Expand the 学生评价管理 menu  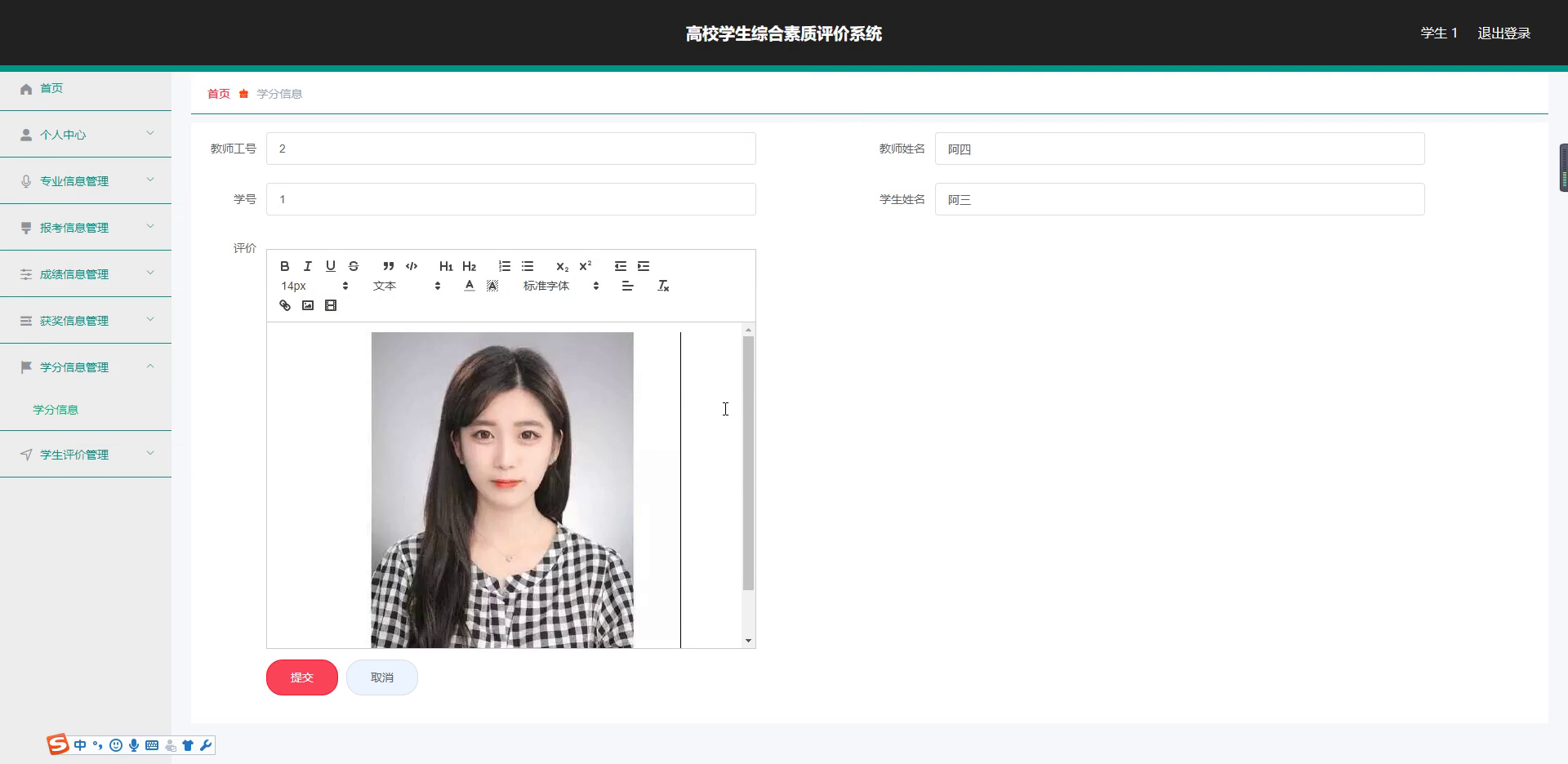point(86,455)
